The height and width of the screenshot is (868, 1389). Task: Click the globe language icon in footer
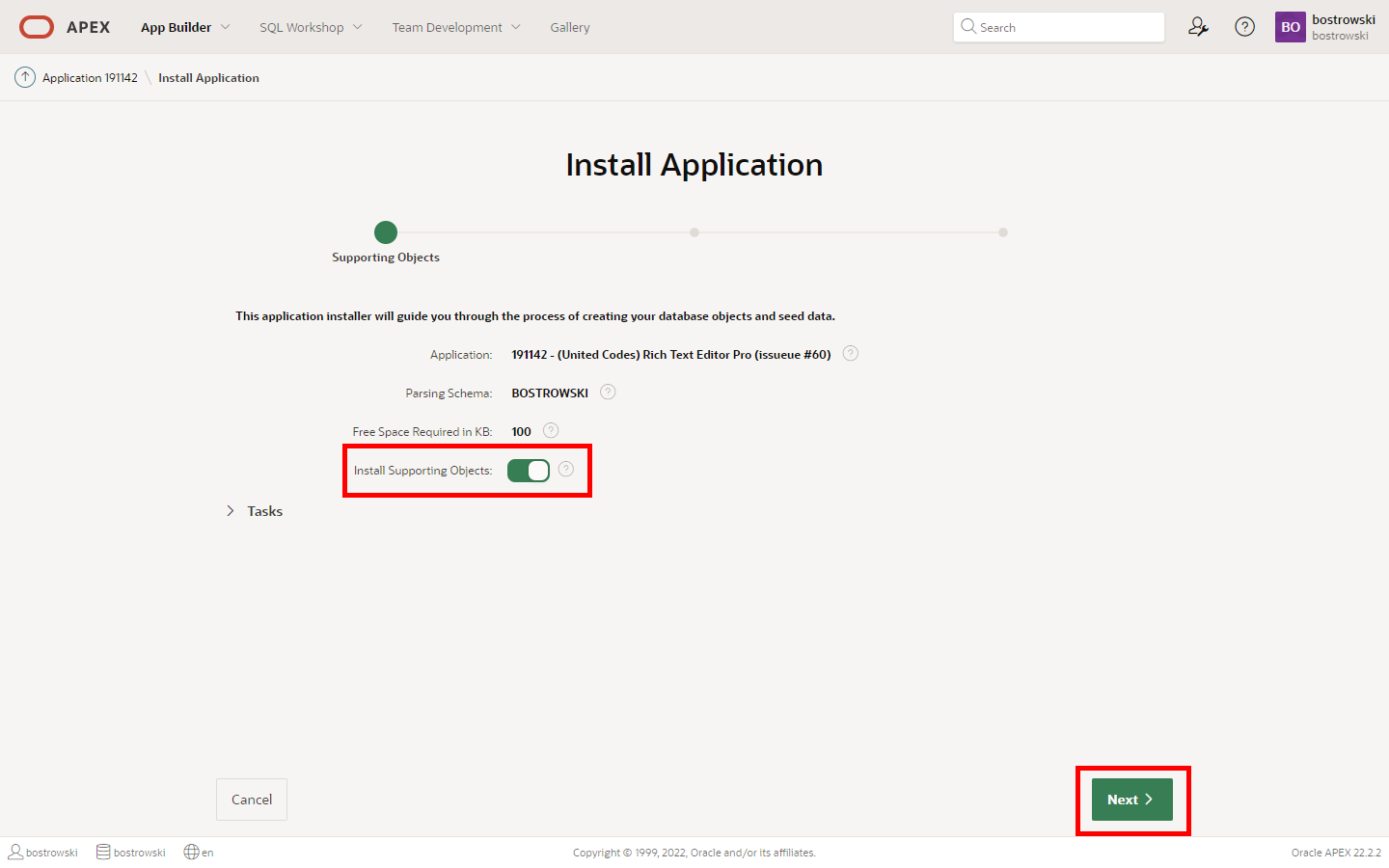191,852
